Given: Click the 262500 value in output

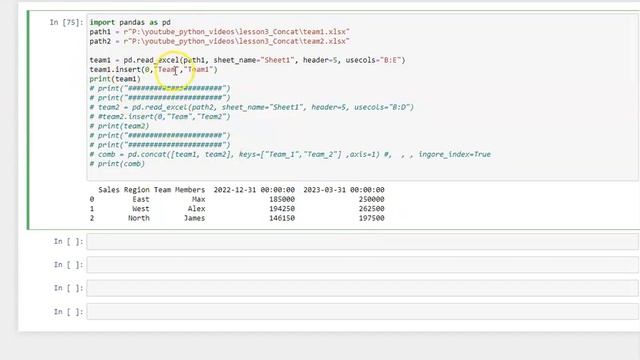Looking at the screenshot, I should 371,209.
